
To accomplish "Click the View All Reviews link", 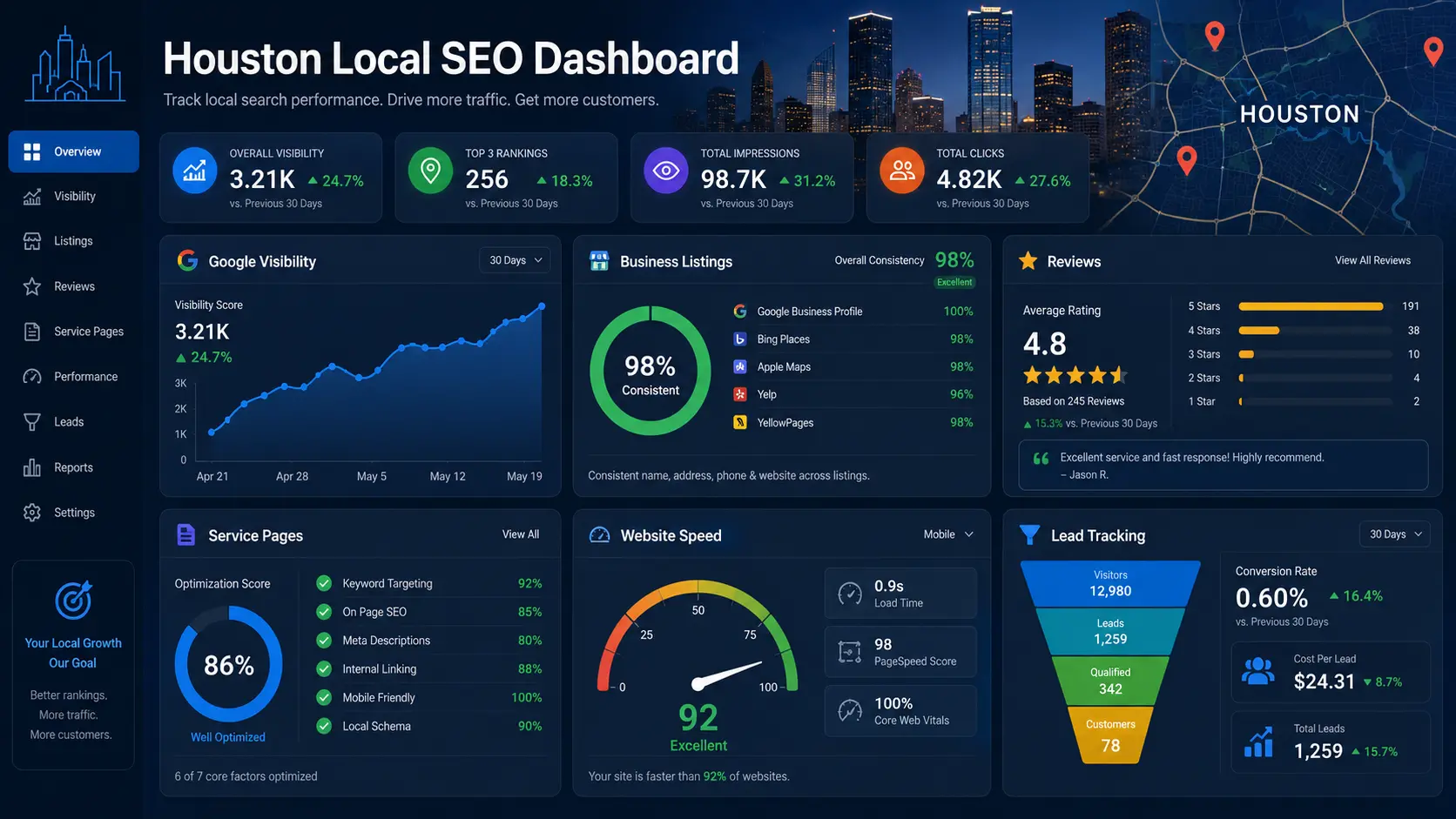I will (1373, 260).
